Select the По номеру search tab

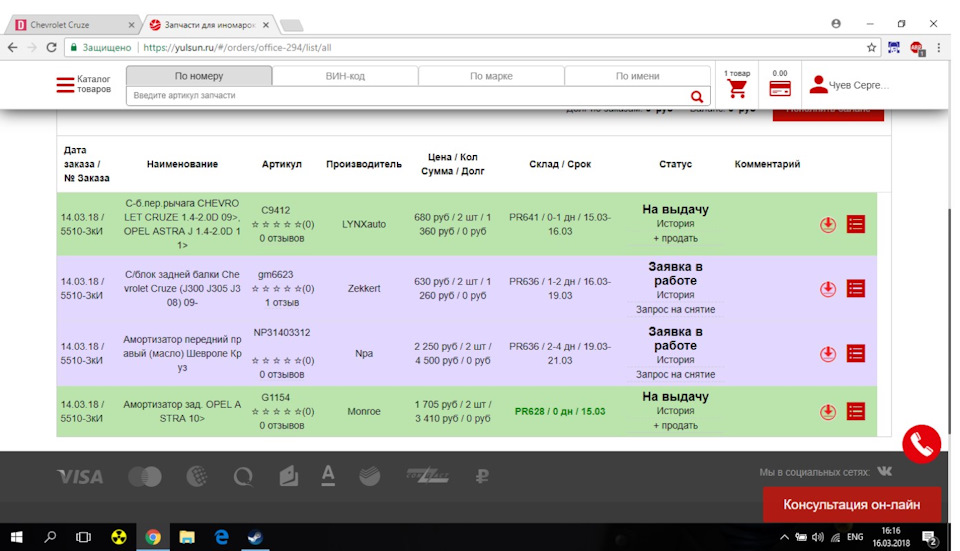(x=199, y=76)
